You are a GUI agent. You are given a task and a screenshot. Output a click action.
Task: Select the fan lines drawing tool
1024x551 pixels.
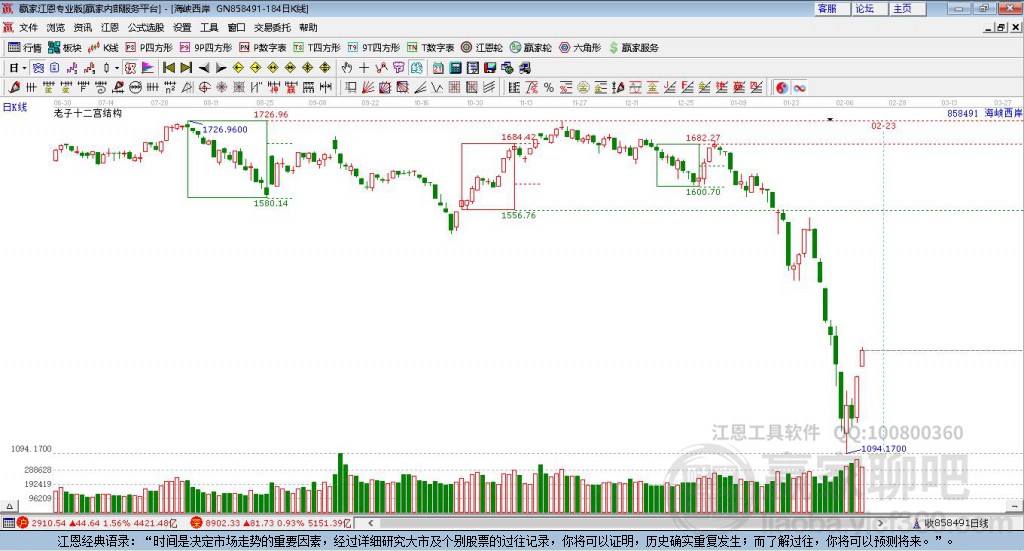point(368,87)
